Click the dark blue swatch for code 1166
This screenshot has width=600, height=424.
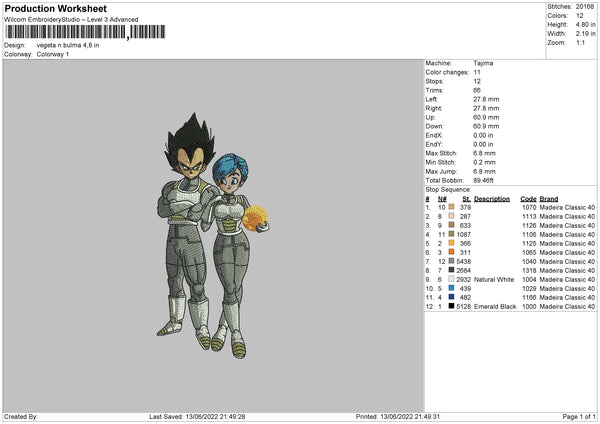coord(452,297)
